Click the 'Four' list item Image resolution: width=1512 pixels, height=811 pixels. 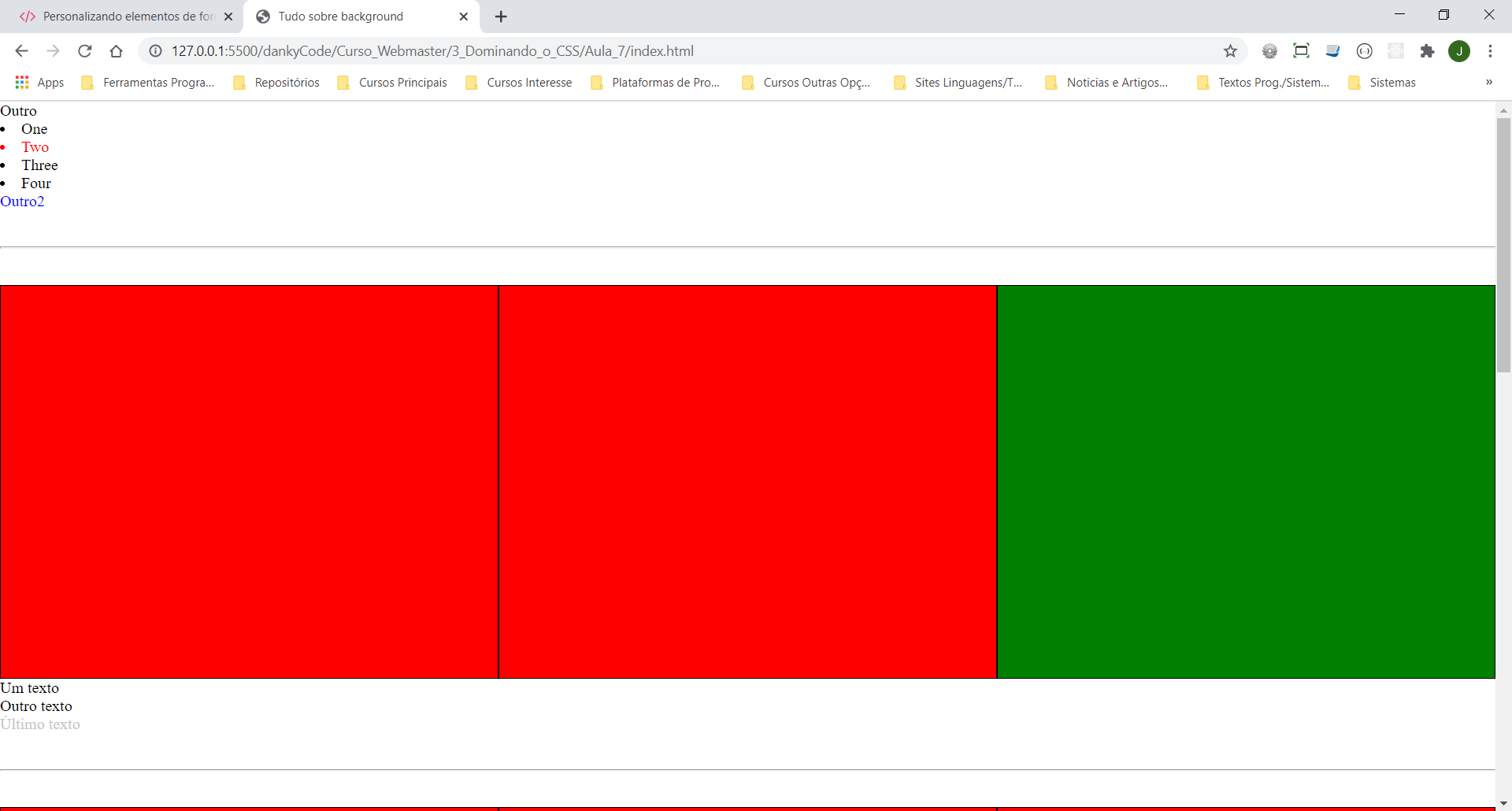click(x=36, y=183)
